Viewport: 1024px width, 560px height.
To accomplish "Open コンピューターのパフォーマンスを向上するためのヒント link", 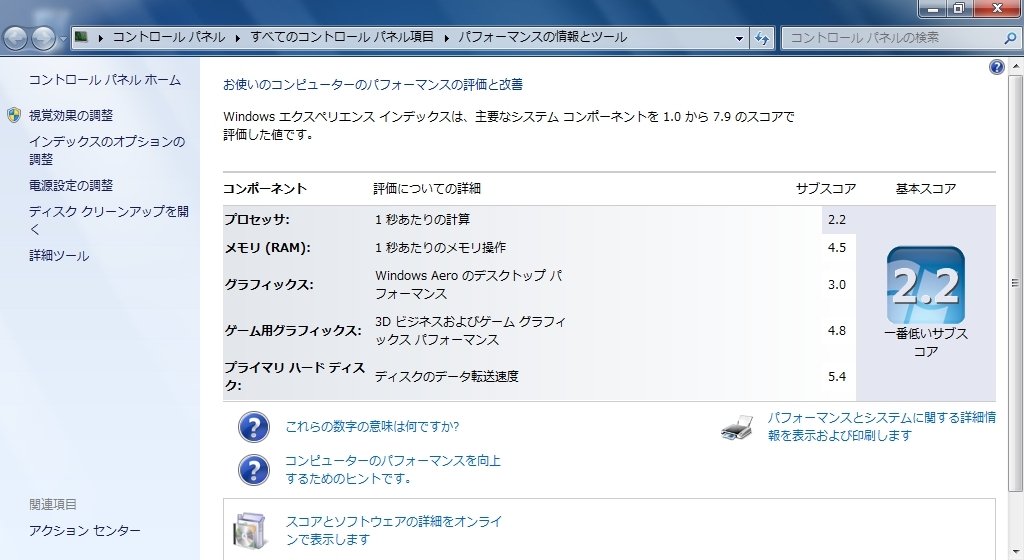I will 392,469.
